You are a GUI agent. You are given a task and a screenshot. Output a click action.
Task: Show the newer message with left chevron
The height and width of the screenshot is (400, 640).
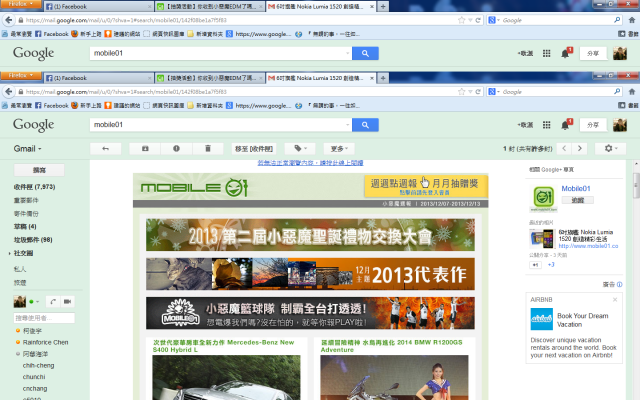564,149
